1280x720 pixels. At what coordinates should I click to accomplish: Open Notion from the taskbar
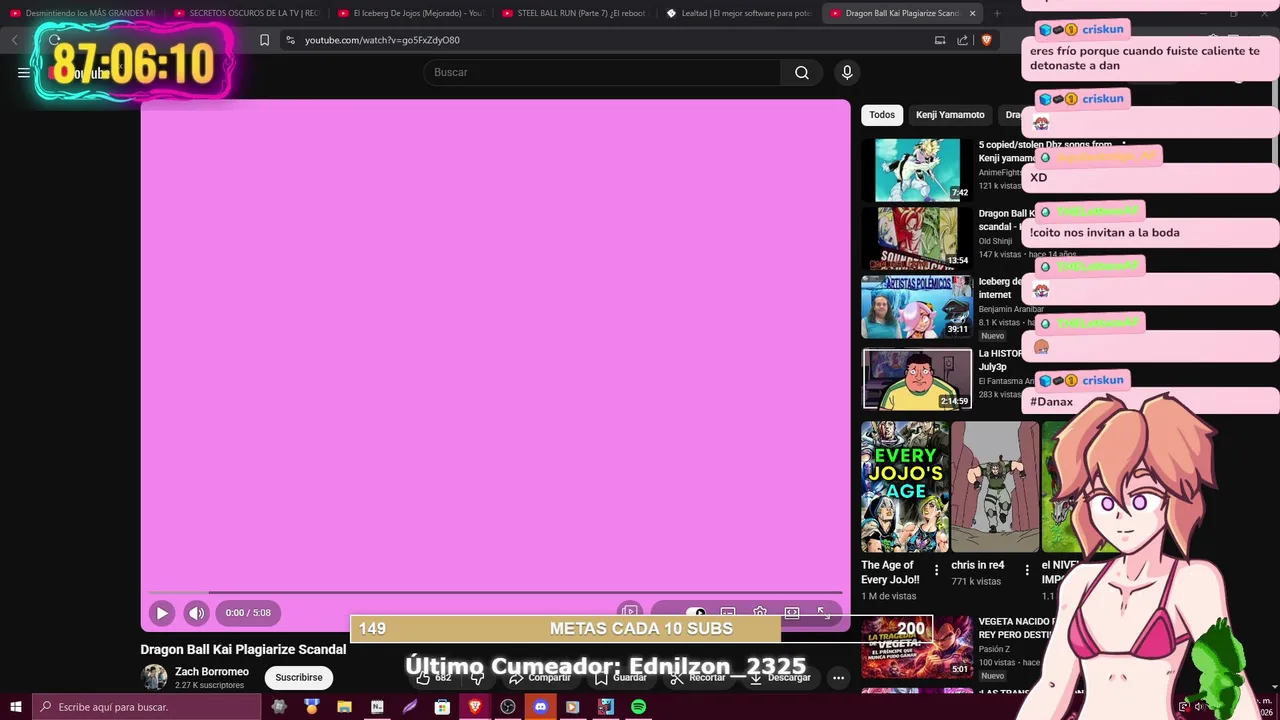coord(377,707)
